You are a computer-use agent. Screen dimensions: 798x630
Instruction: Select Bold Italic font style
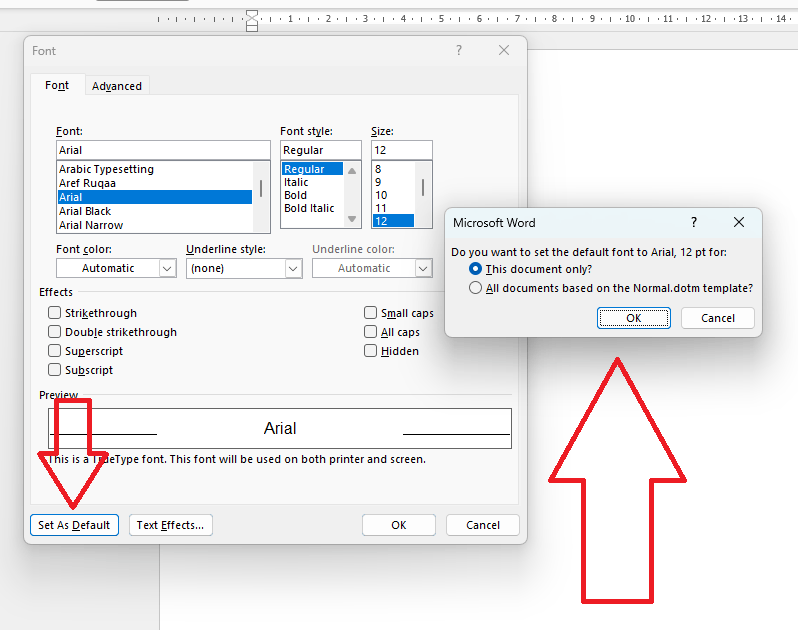(312, 208)
